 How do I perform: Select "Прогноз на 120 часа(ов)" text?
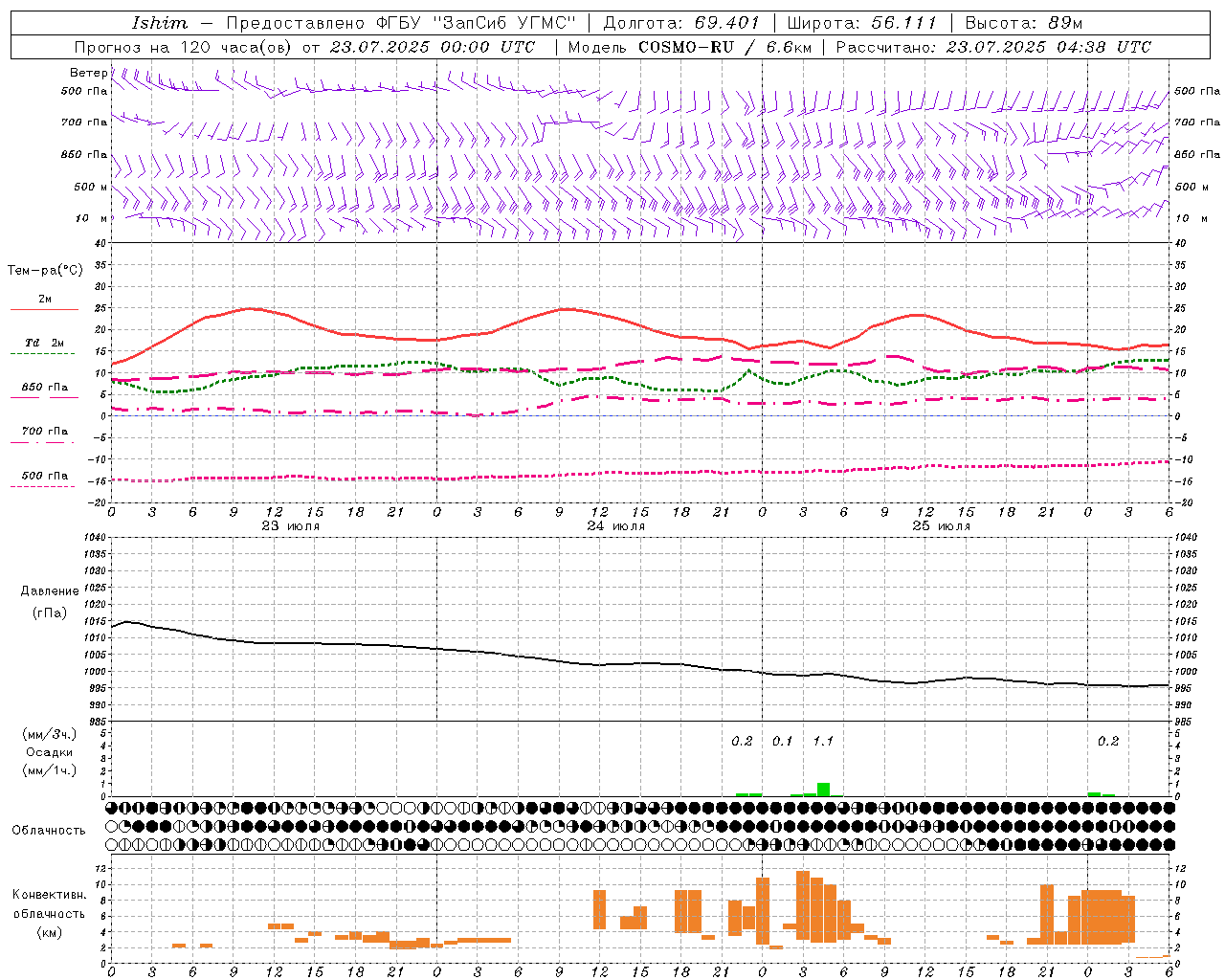[x=185, y=47]
